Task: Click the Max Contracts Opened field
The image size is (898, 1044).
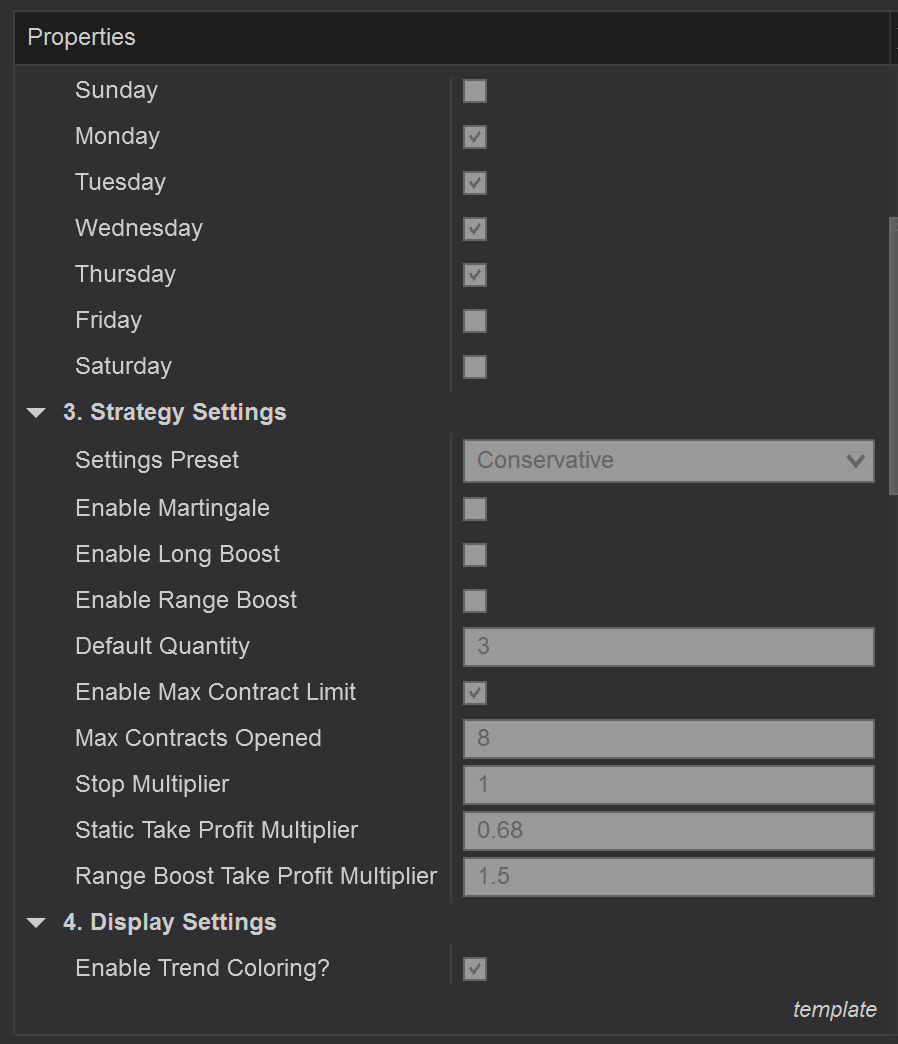Action: 668,739
